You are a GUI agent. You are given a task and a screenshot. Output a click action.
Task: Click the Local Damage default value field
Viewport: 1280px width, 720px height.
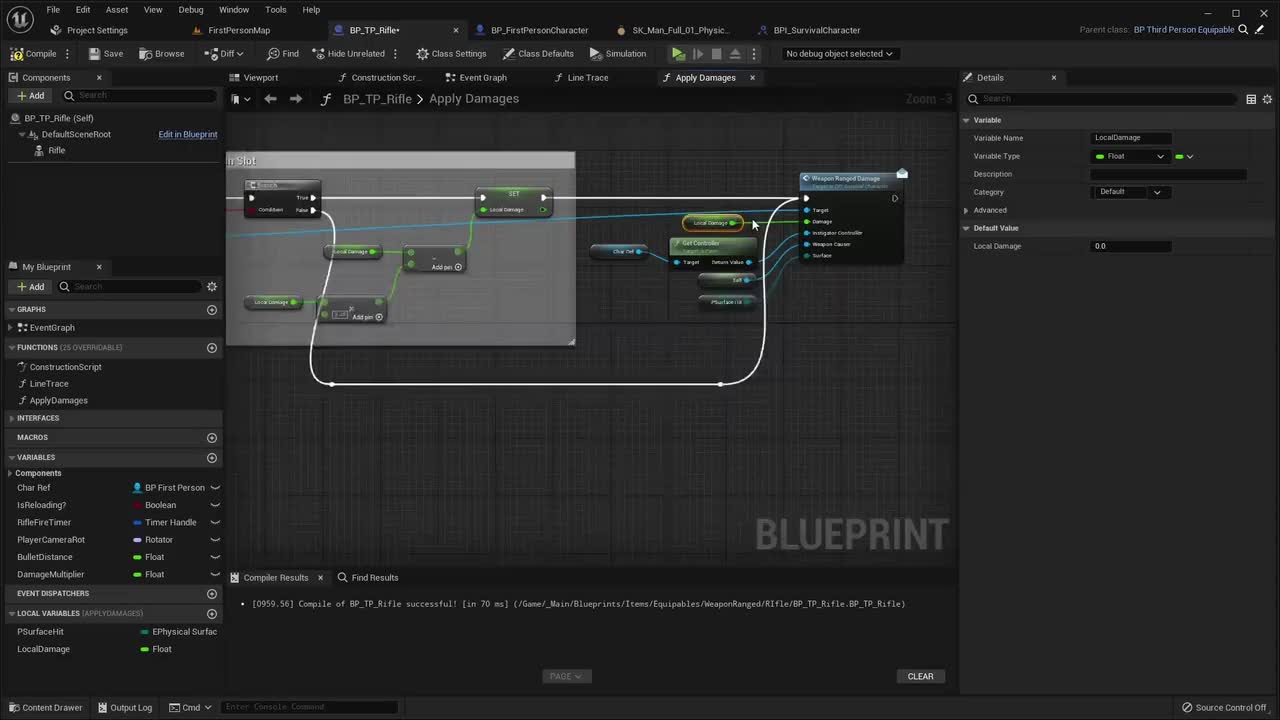point(1130,246)
